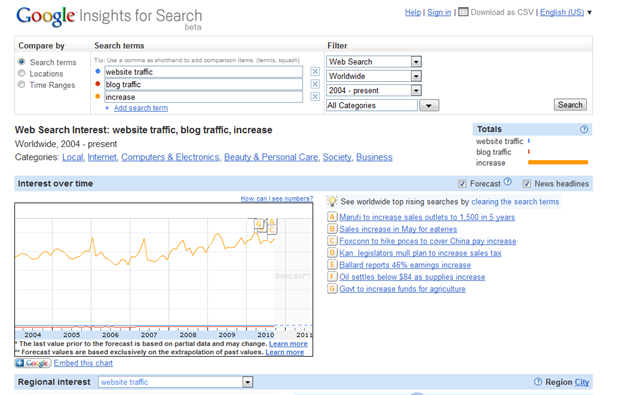Open the All Categories dropdown arrow
640x395 pixels.
tap(429, 105)
